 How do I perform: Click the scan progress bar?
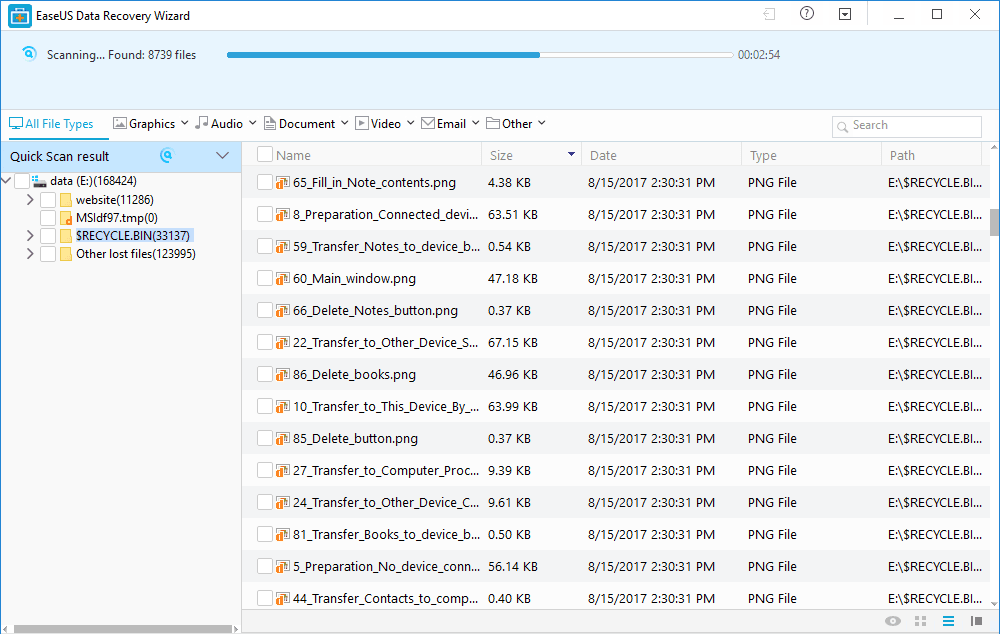point(480,55)
